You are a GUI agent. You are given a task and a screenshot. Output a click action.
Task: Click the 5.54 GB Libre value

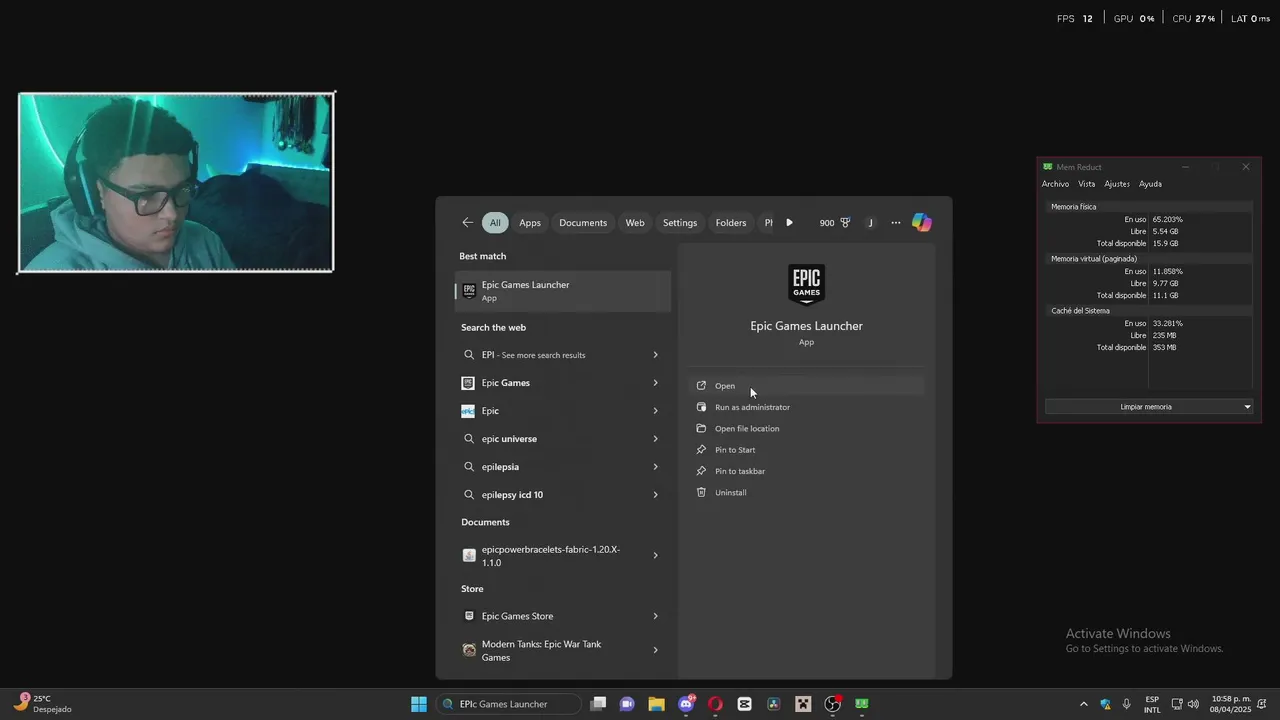[1165, 231]
